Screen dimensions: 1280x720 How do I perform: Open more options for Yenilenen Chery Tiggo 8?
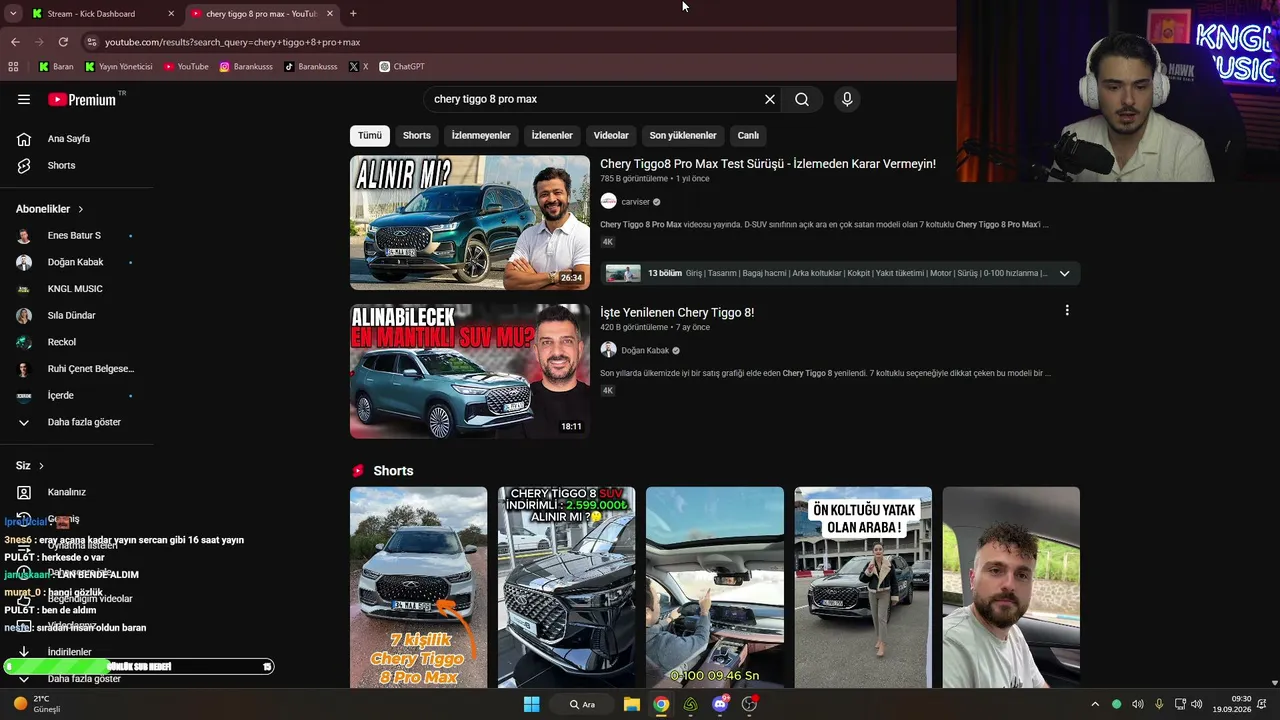coord(1067,310)
